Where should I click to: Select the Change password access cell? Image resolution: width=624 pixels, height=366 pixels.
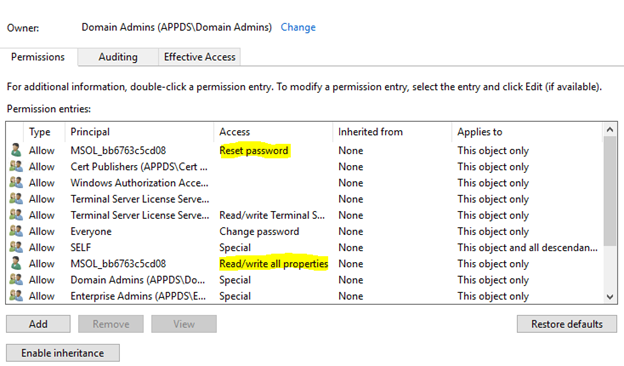(259, 231)
